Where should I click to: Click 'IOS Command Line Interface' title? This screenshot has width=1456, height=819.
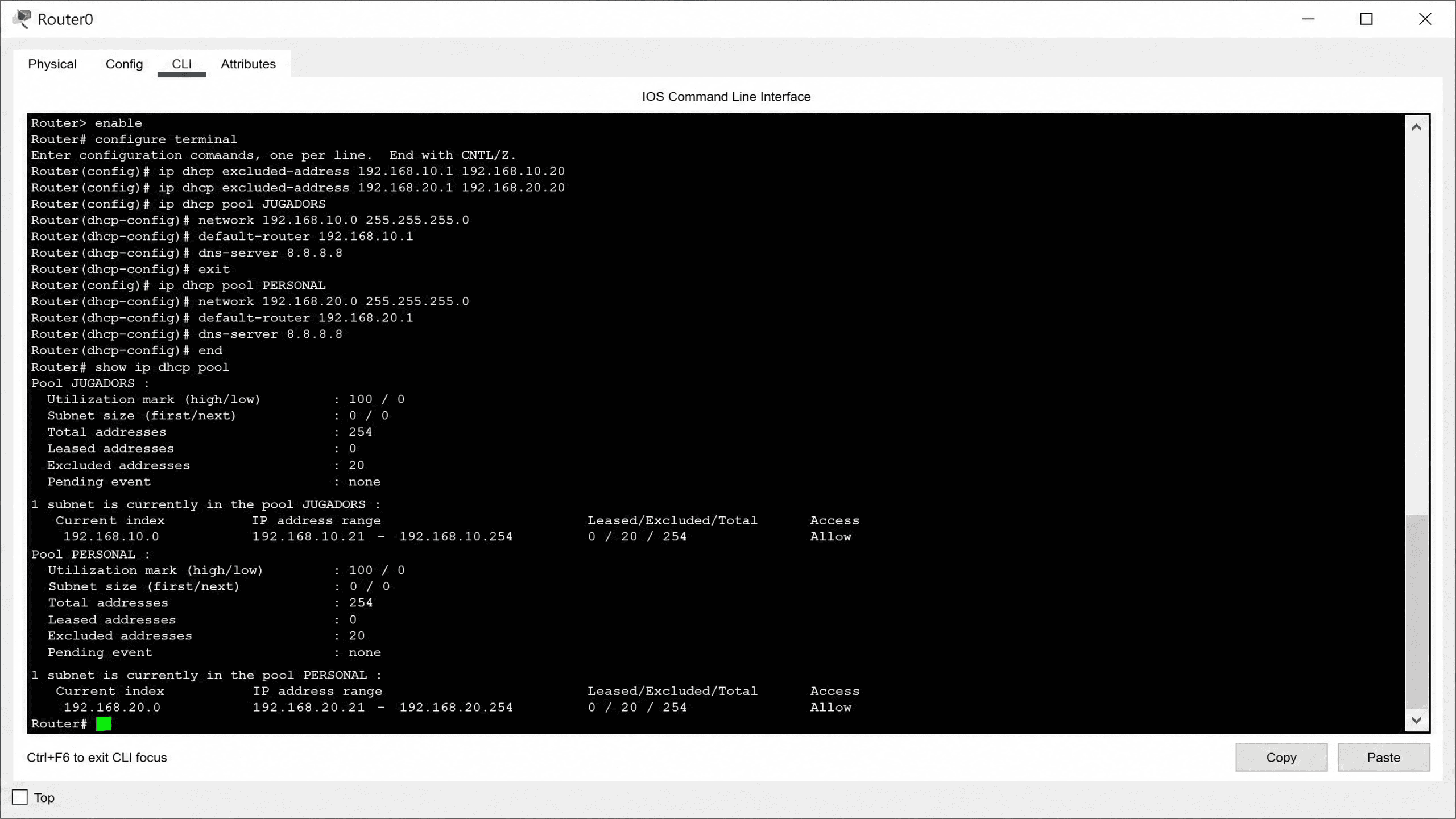(x=726, y=97)
